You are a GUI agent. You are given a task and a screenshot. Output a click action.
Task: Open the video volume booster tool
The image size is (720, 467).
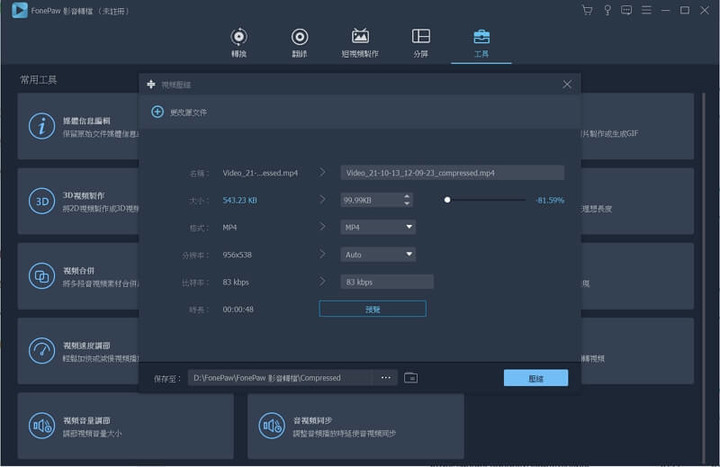pos(126,426)
